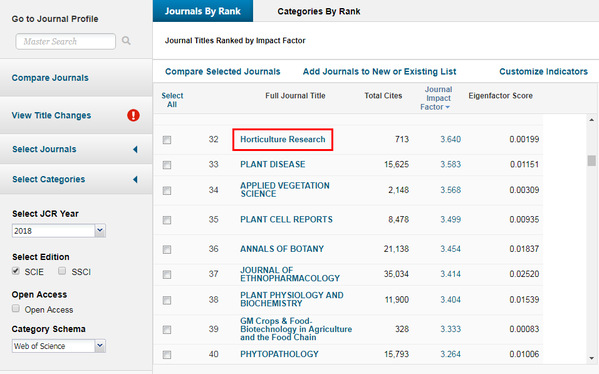The height and width of the screenshot is (374, 599).
Task: Click rank number 36 in the table
Action: point(214,249)
